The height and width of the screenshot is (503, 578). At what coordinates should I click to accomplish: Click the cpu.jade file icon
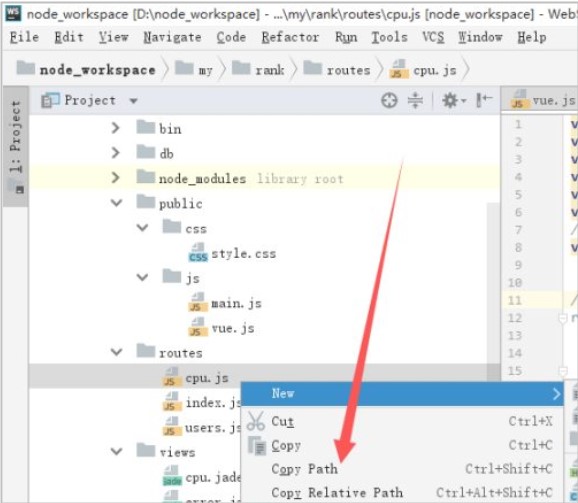172,476
